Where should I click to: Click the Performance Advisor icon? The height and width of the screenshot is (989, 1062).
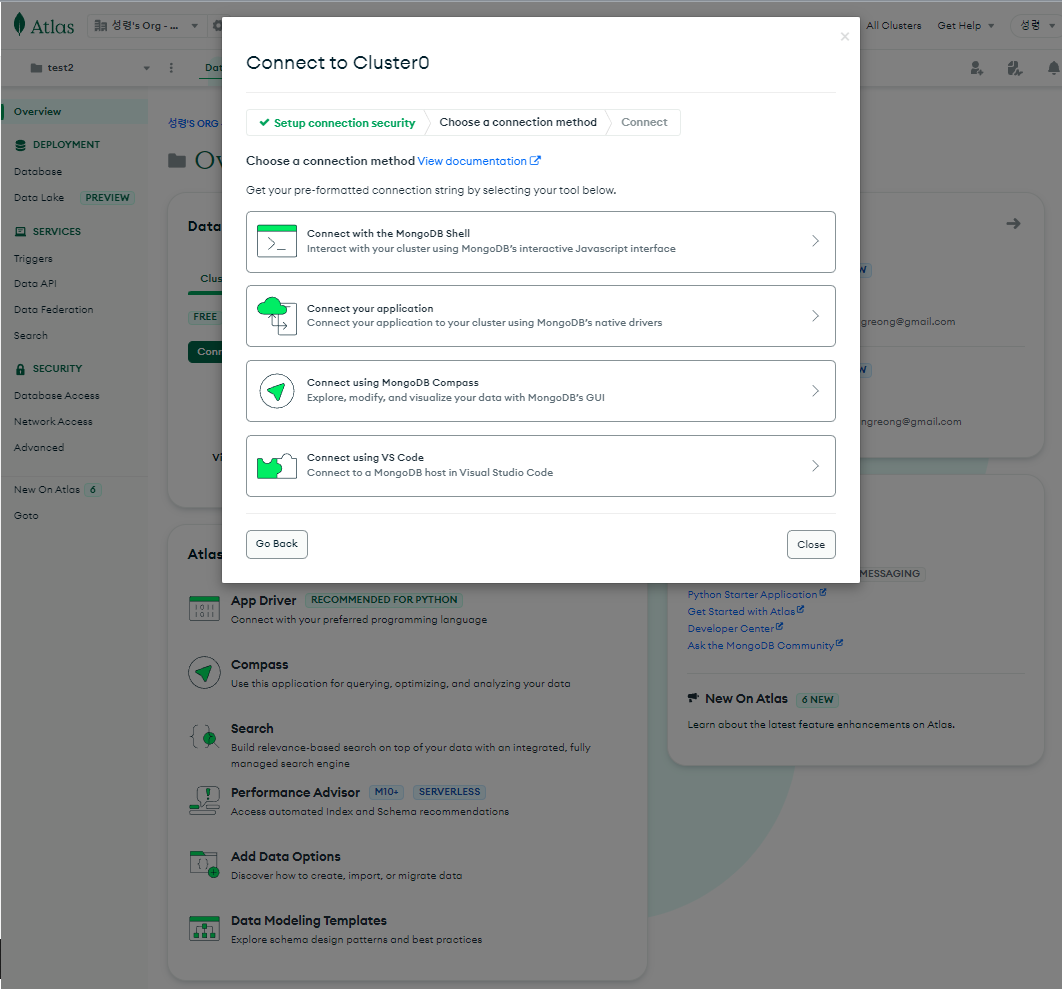coord(204,800)
